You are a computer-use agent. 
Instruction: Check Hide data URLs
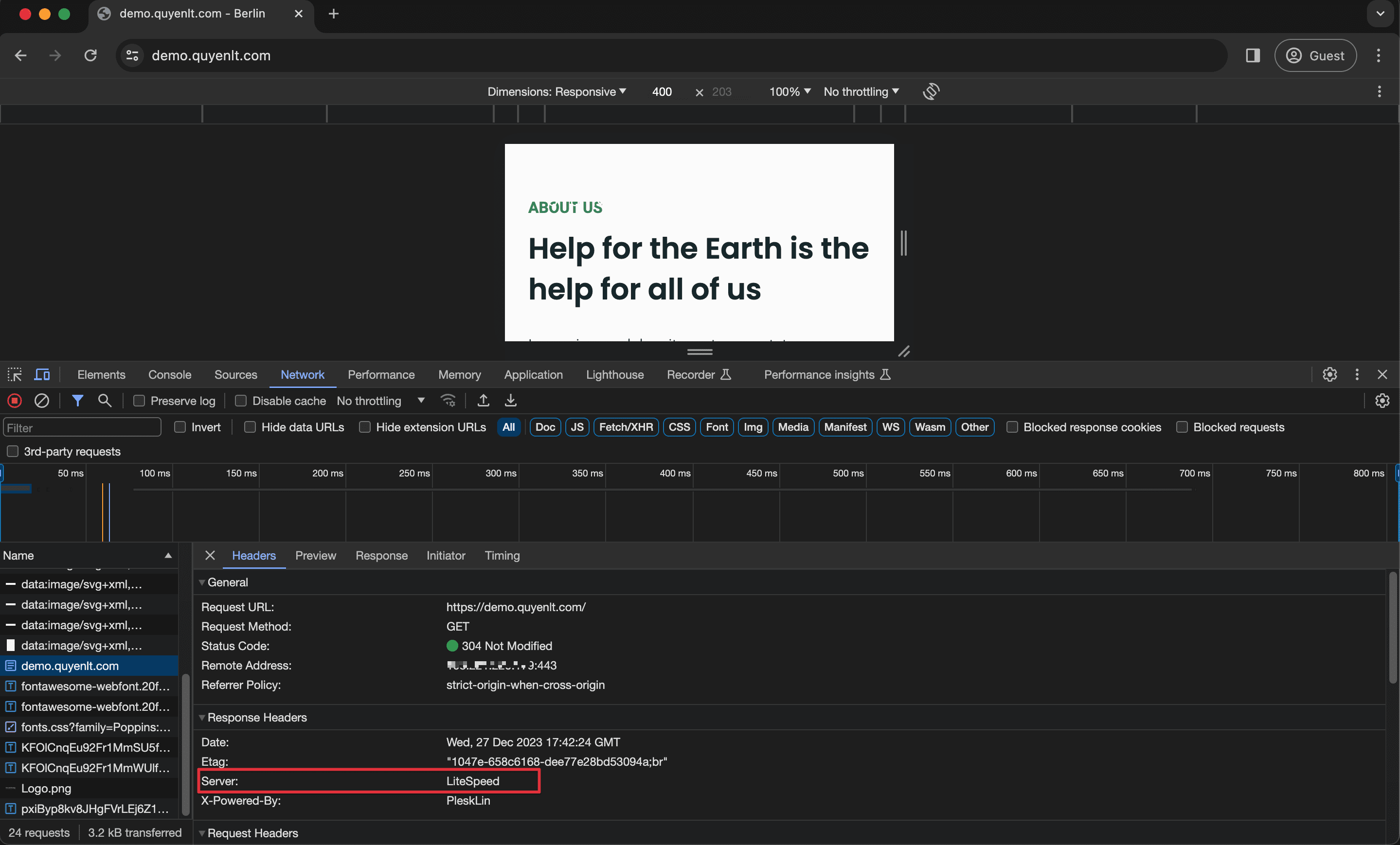click(x=250, y=427)
